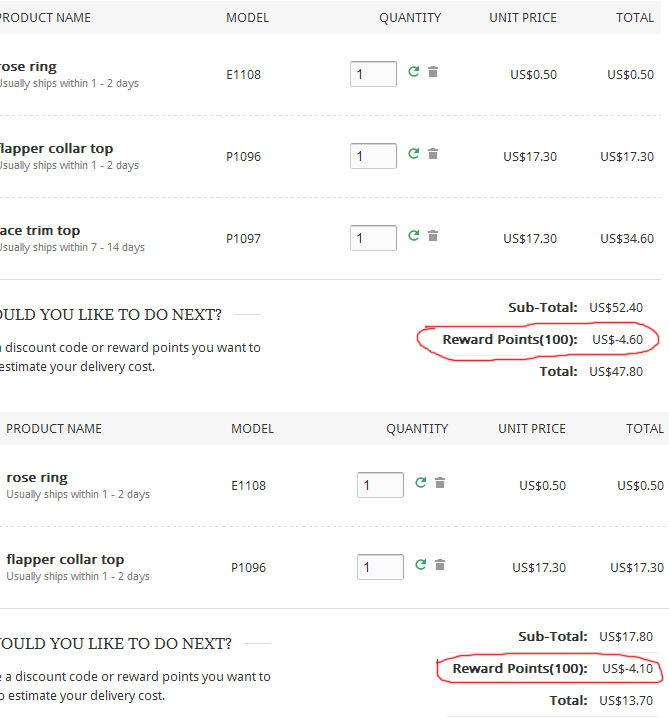This screenshot has height=718, width=669.
Task: Delete lace trim top from cart
Action: point(433,235)
